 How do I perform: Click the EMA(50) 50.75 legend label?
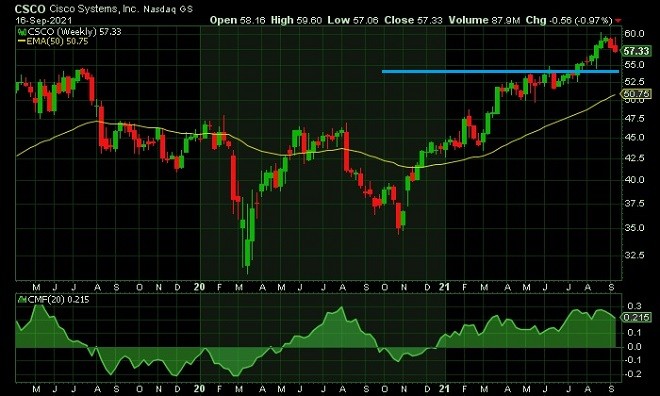[x=57, y=41]
